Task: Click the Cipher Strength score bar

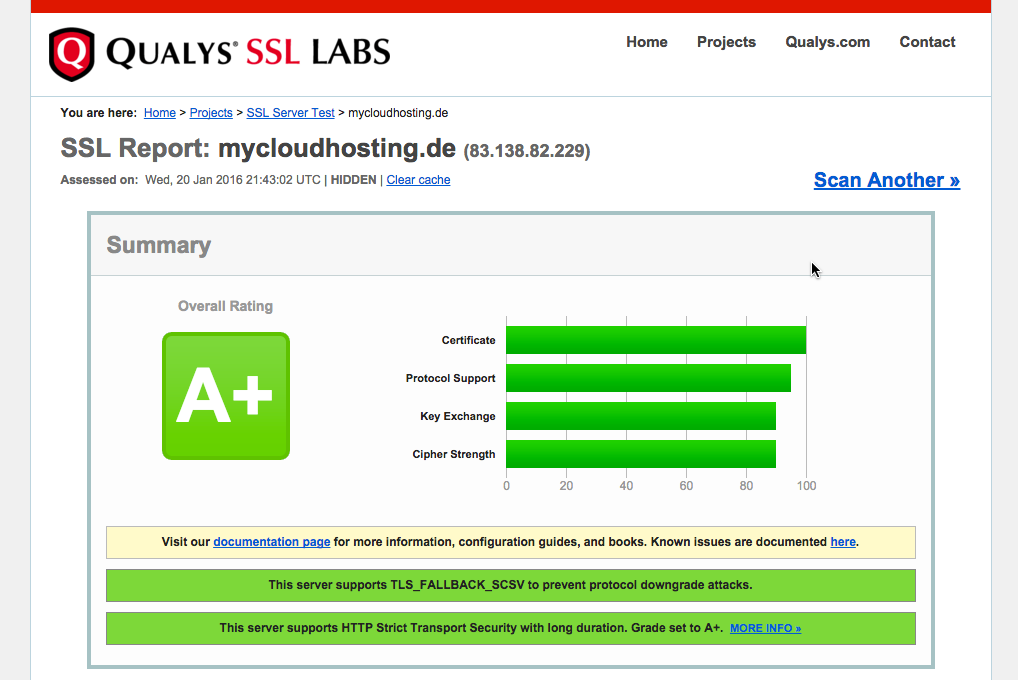Action: point(641,454)
